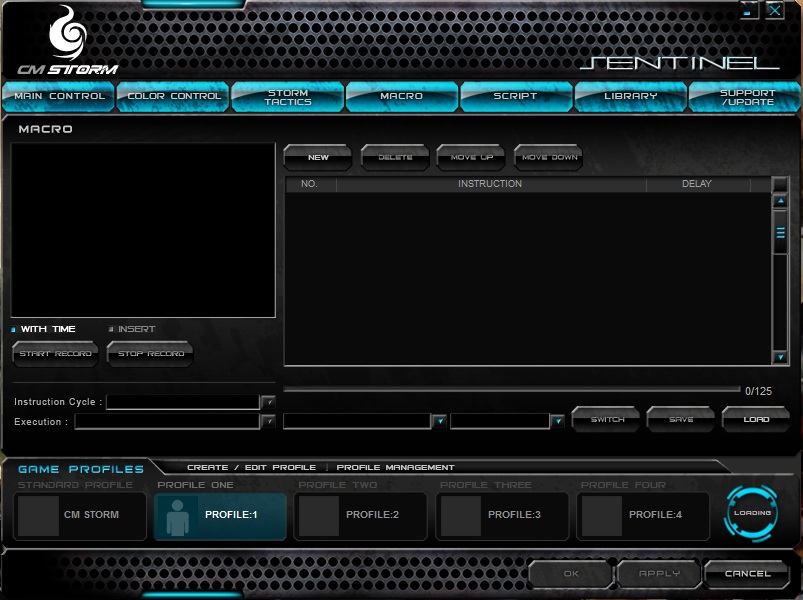Open the Execution dropdown
Screen dimensions: 803x600
(268, 421)
